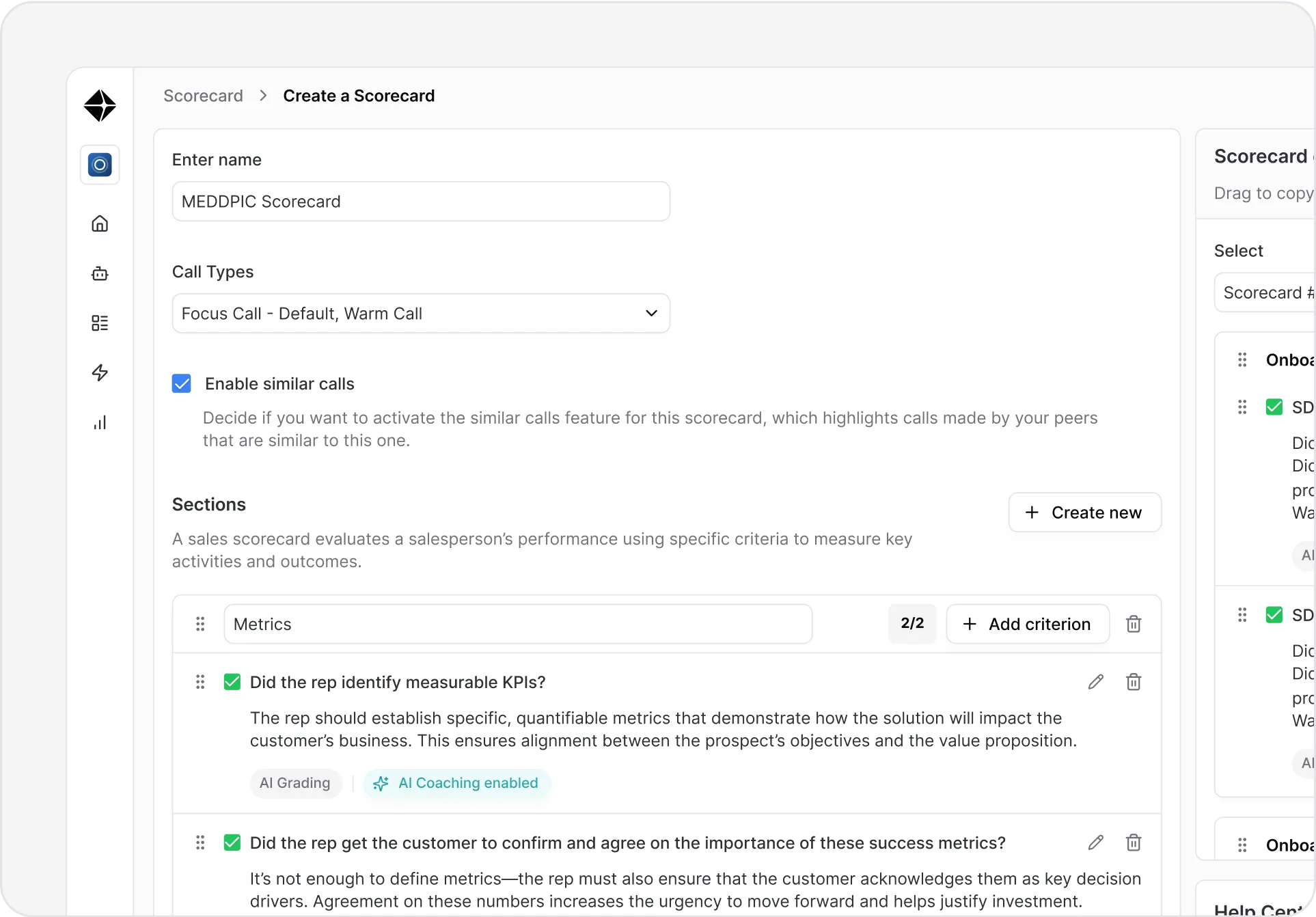
Task: Edit the measurable KPIs criterion with pencil
Action: point(1095,682)
